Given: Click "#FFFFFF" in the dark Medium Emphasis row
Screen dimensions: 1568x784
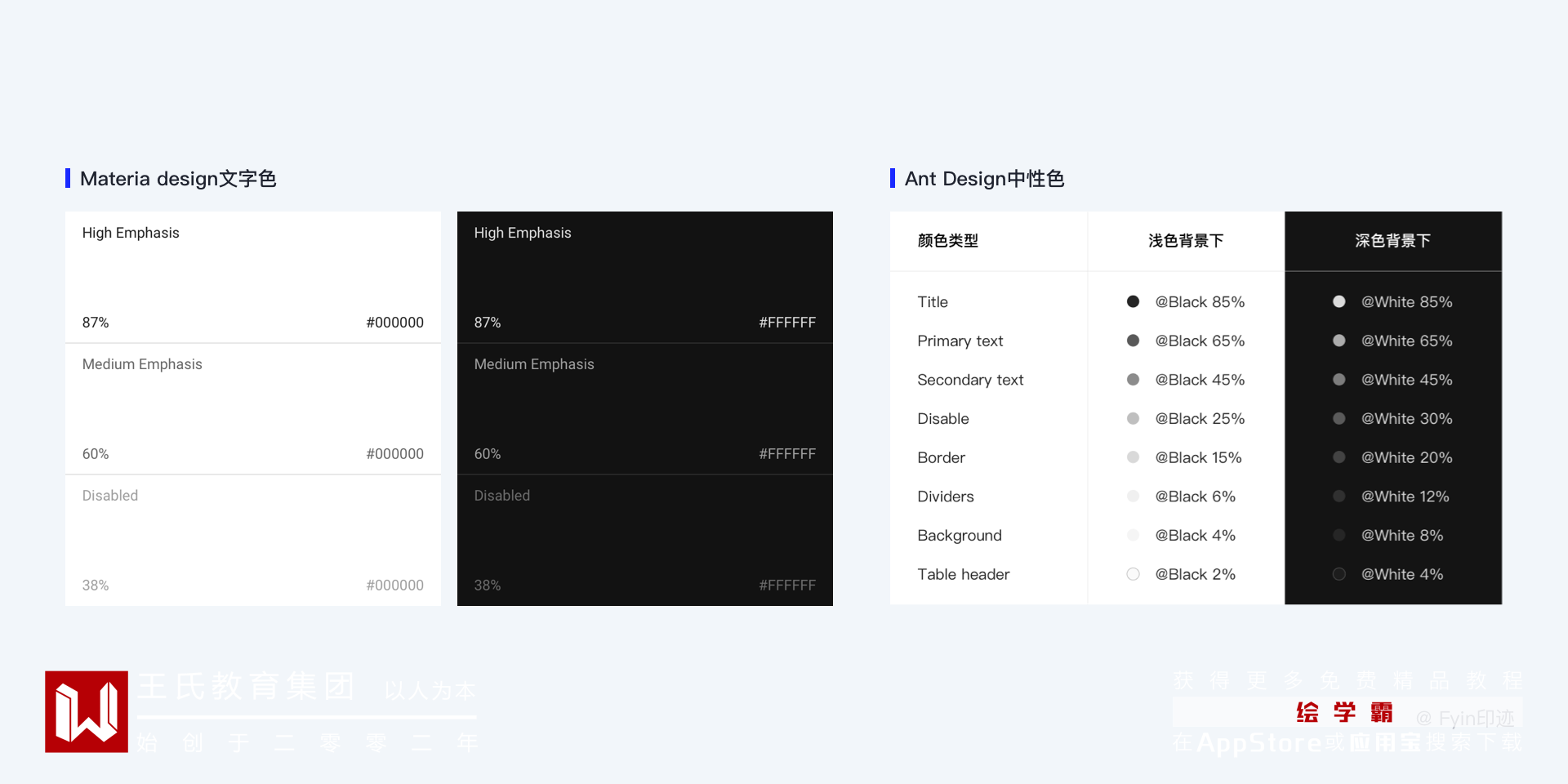Looking at the screenshot, I should (x=787, y=454).
